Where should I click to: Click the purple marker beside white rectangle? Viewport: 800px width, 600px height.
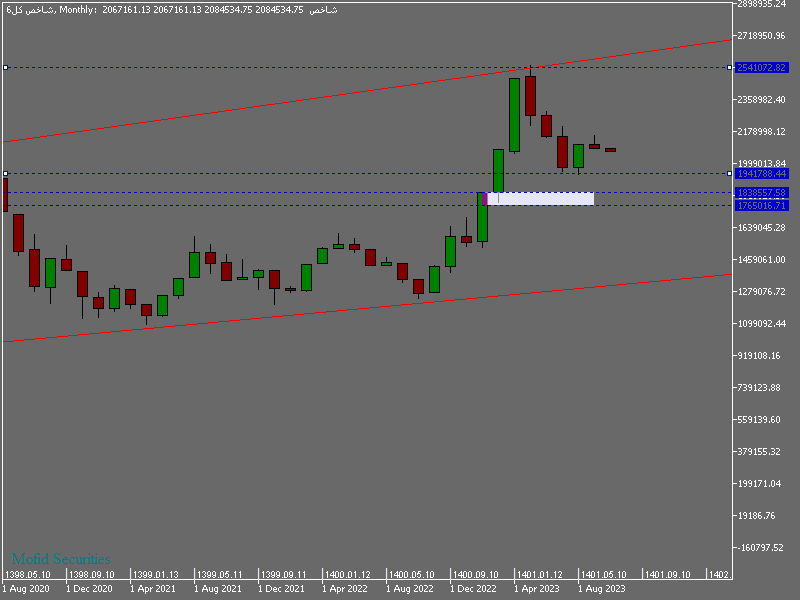click(484, 198)
